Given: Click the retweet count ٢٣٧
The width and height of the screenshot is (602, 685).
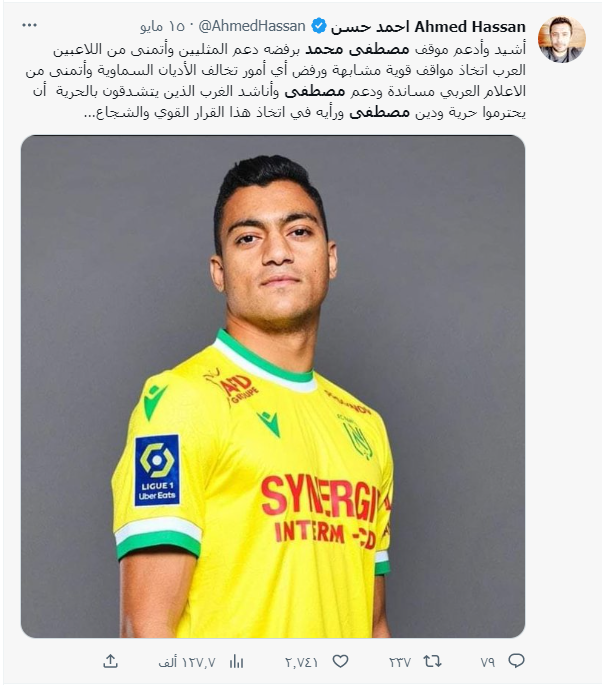Looking at the screenshot, I should pyautogui.click(x=400, y=662).
